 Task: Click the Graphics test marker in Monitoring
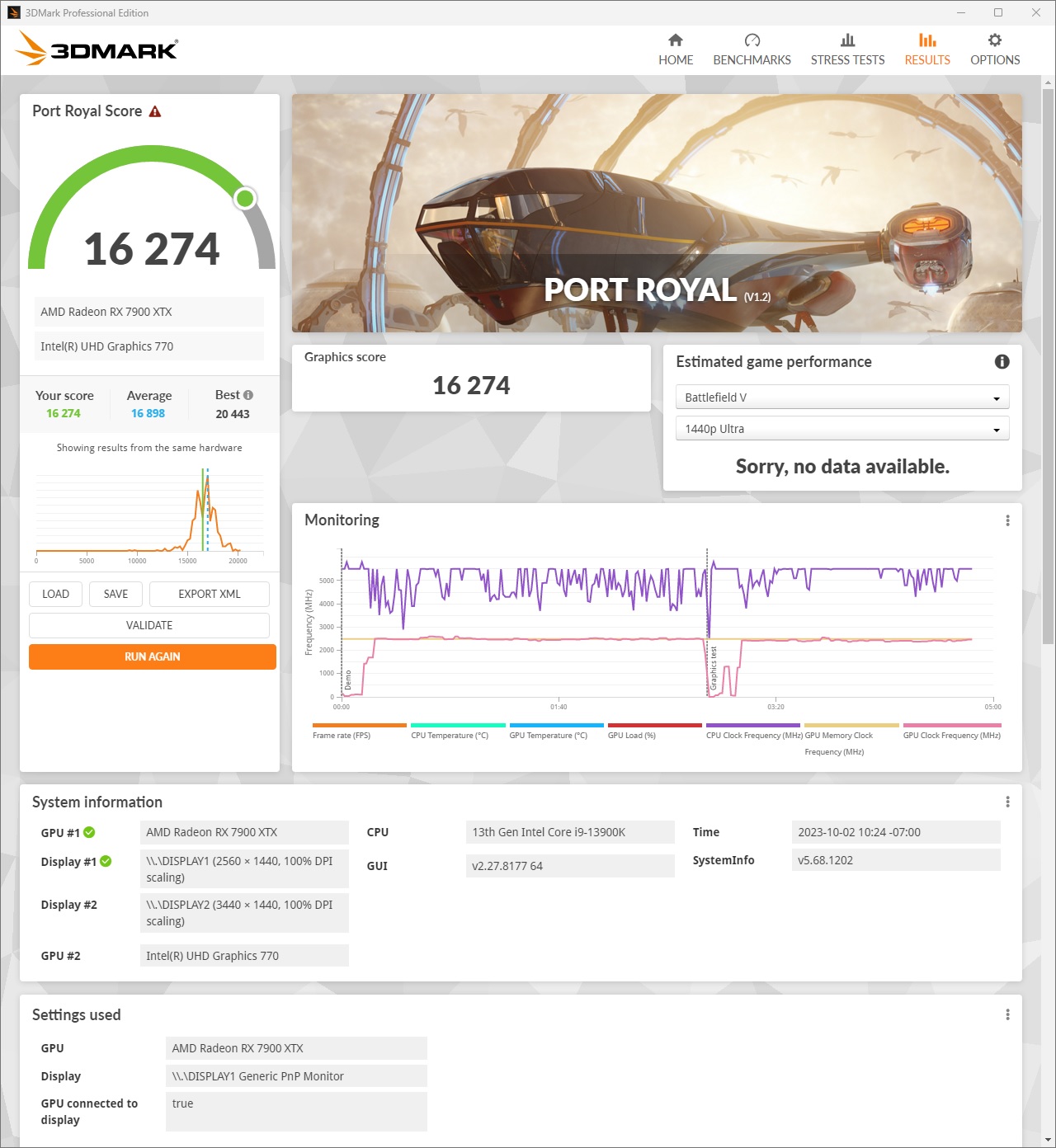tap(714, 668)
